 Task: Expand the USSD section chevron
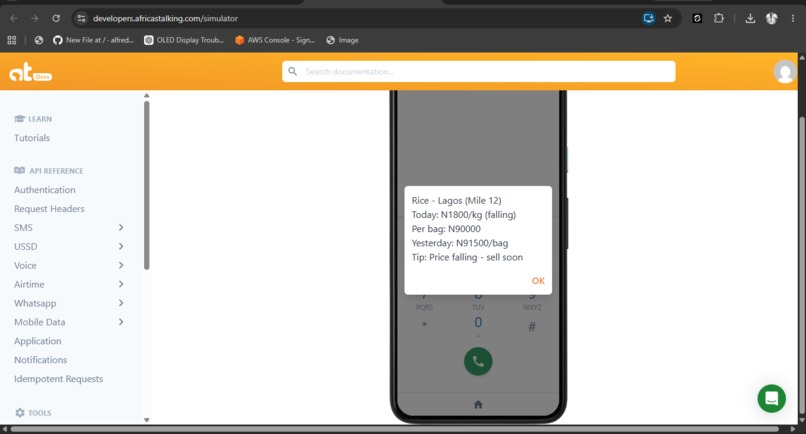(x=121, y=246)
